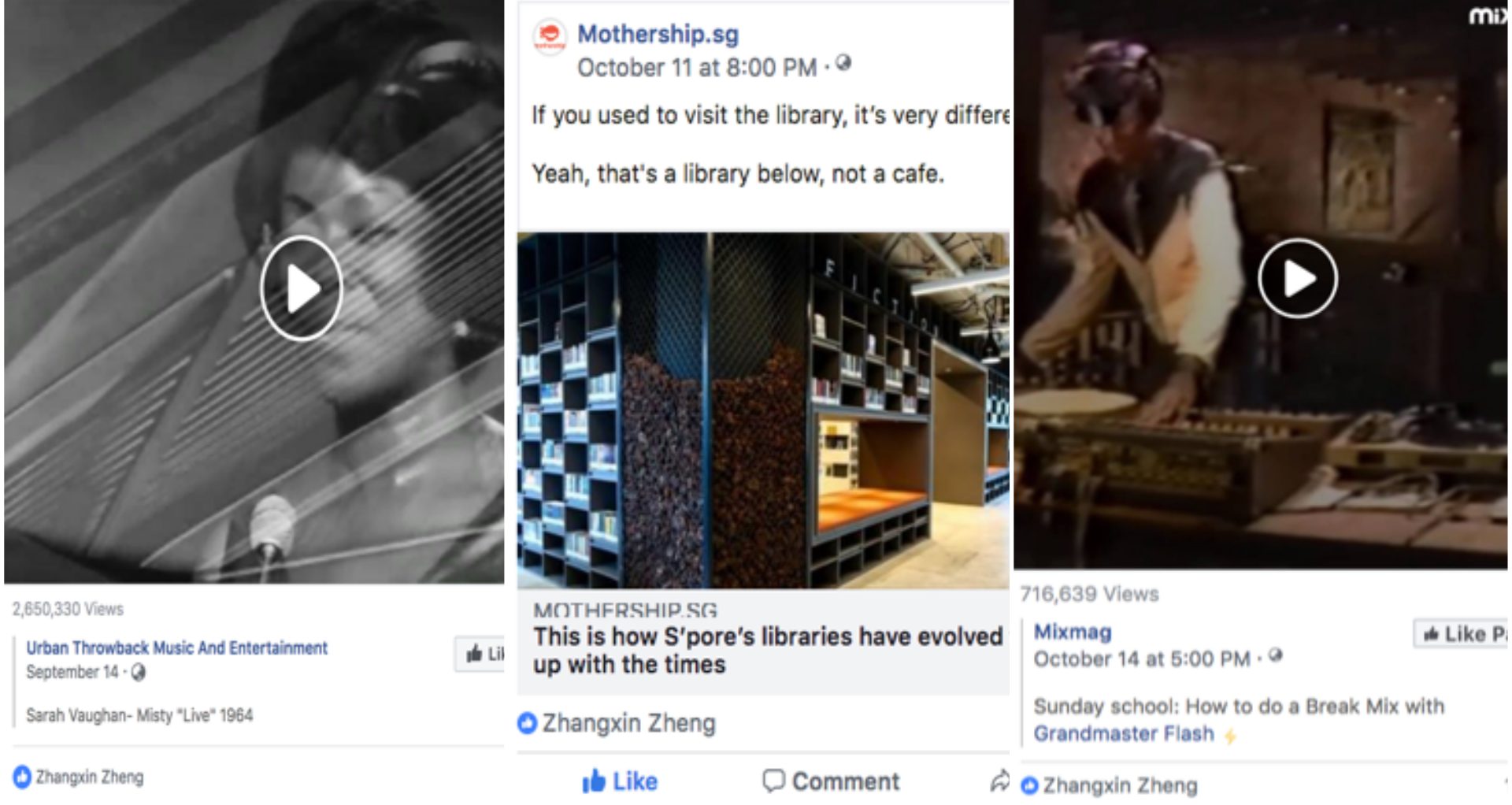Click the globe icon next to September 14
The image size is (1512, 805).
pos(139,673)
